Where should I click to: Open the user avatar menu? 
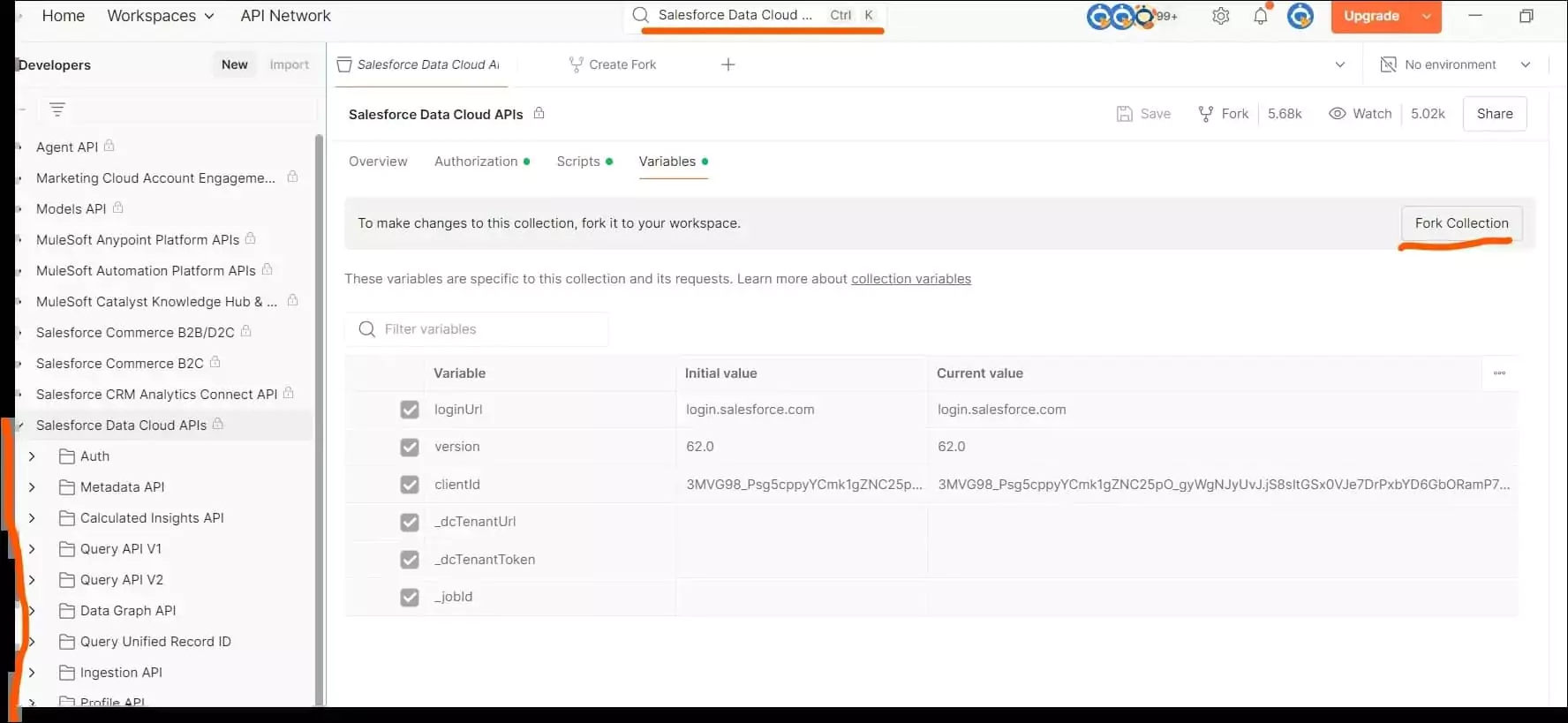click(1300, 16)
